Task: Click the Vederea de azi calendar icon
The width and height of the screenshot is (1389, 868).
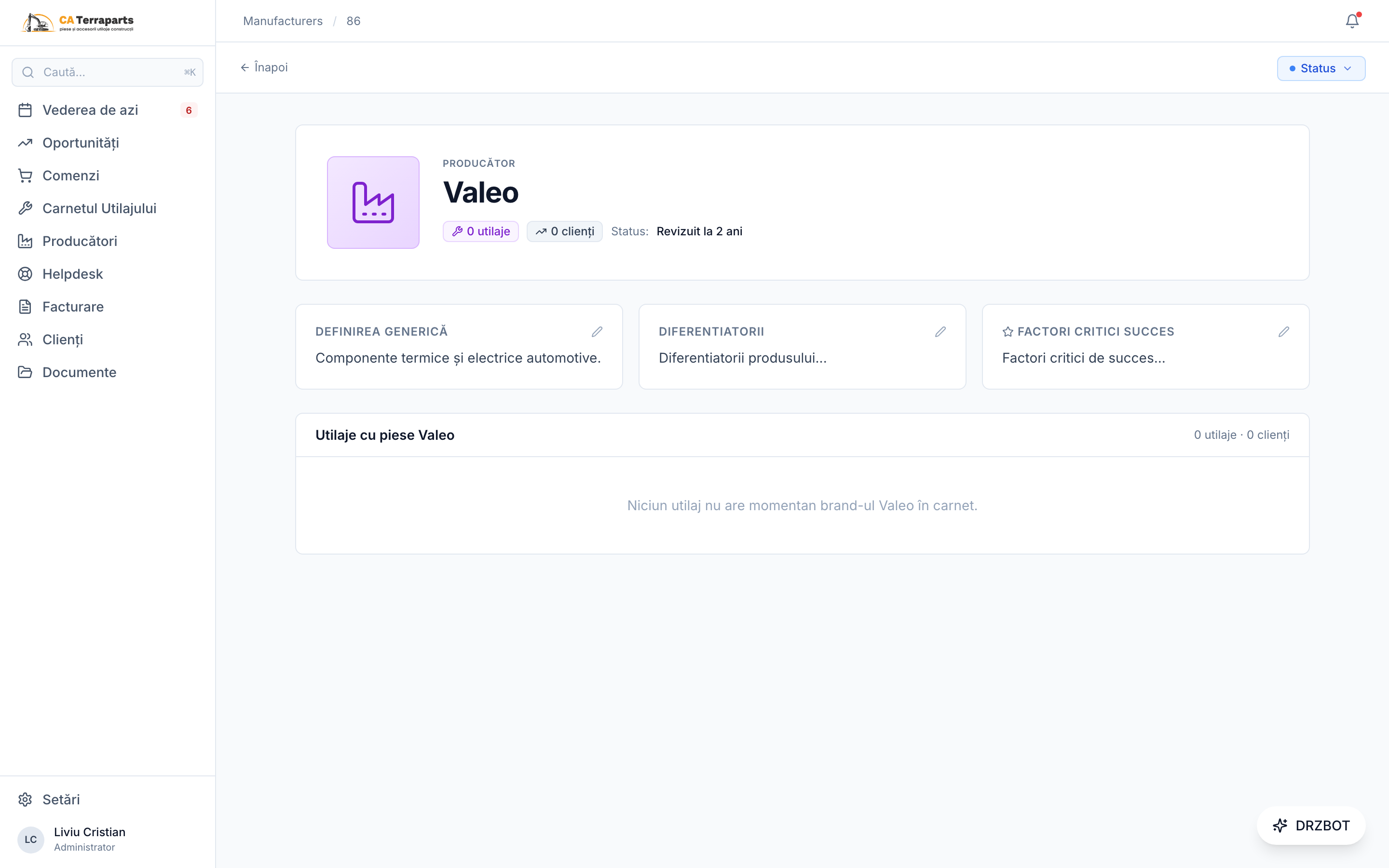Action: click(x=25, y=110)
